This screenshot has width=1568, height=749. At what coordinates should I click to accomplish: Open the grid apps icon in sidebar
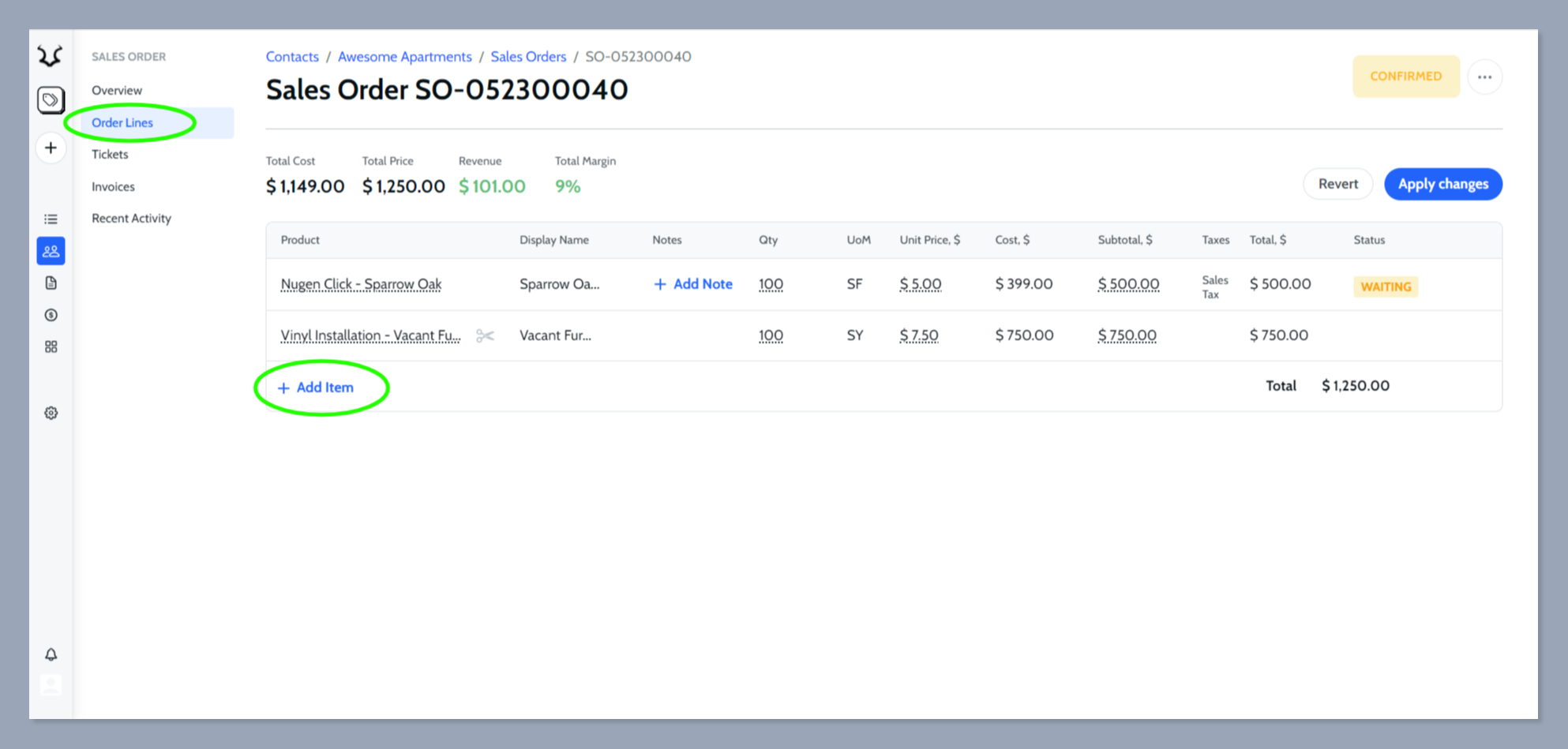[51, 346]
